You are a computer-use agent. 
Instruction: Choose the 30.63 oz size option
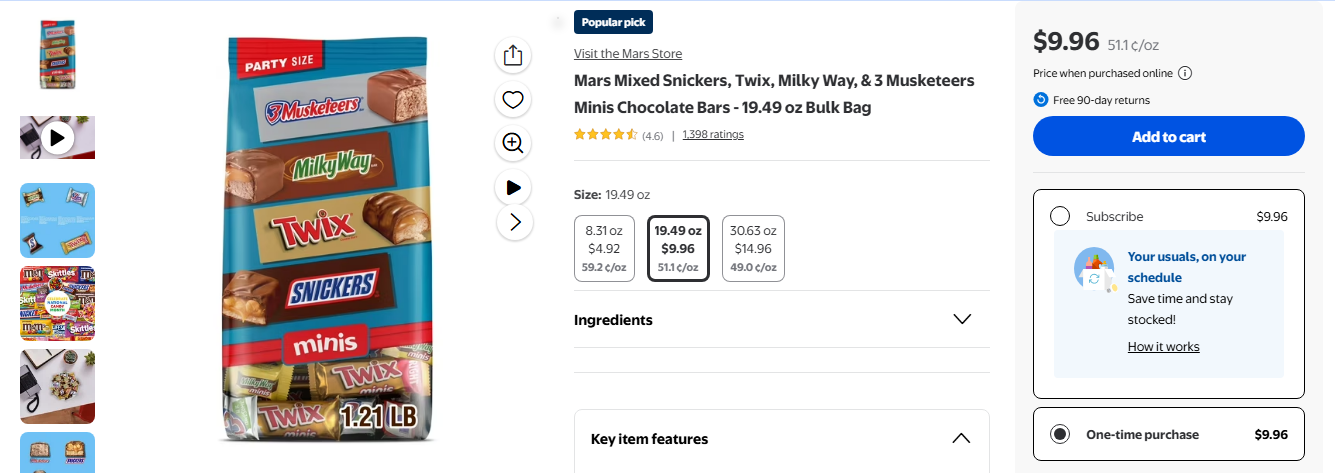753,248
